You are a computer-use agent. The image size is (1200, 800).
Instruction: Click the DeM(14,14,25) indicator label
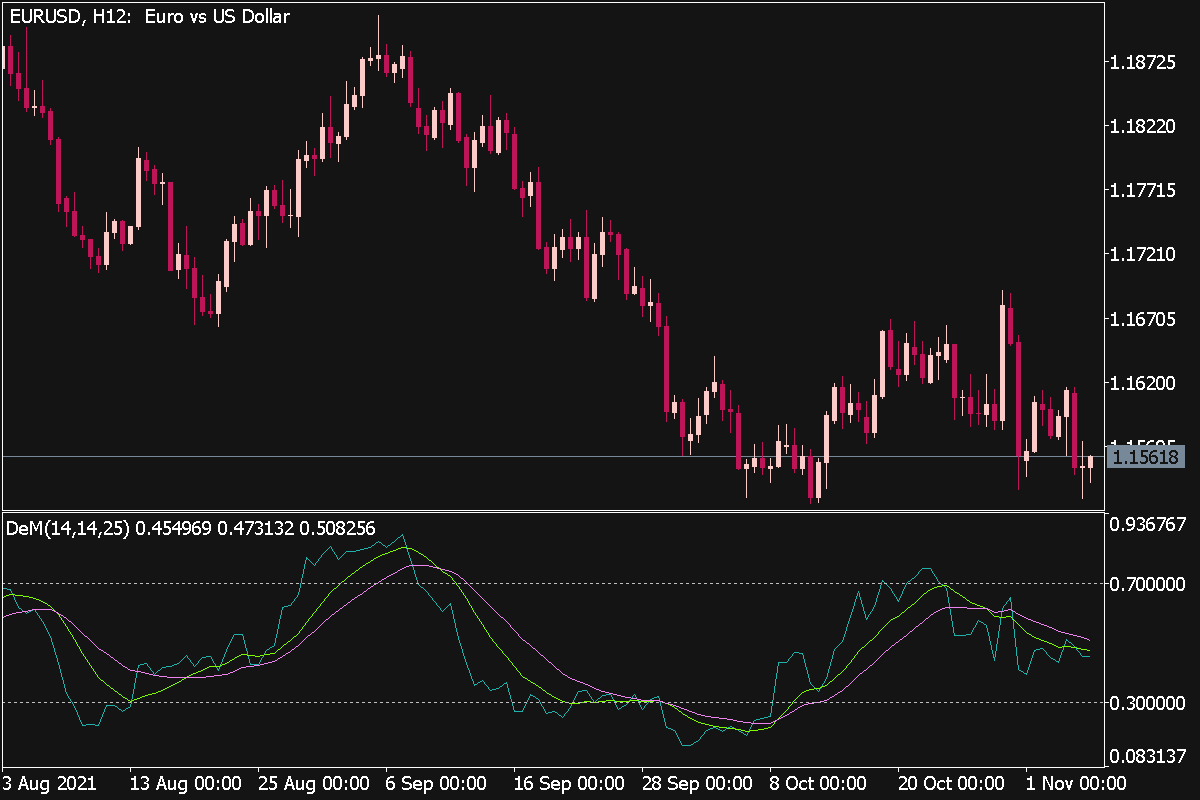pyautogui.click(x=191, y=528)
